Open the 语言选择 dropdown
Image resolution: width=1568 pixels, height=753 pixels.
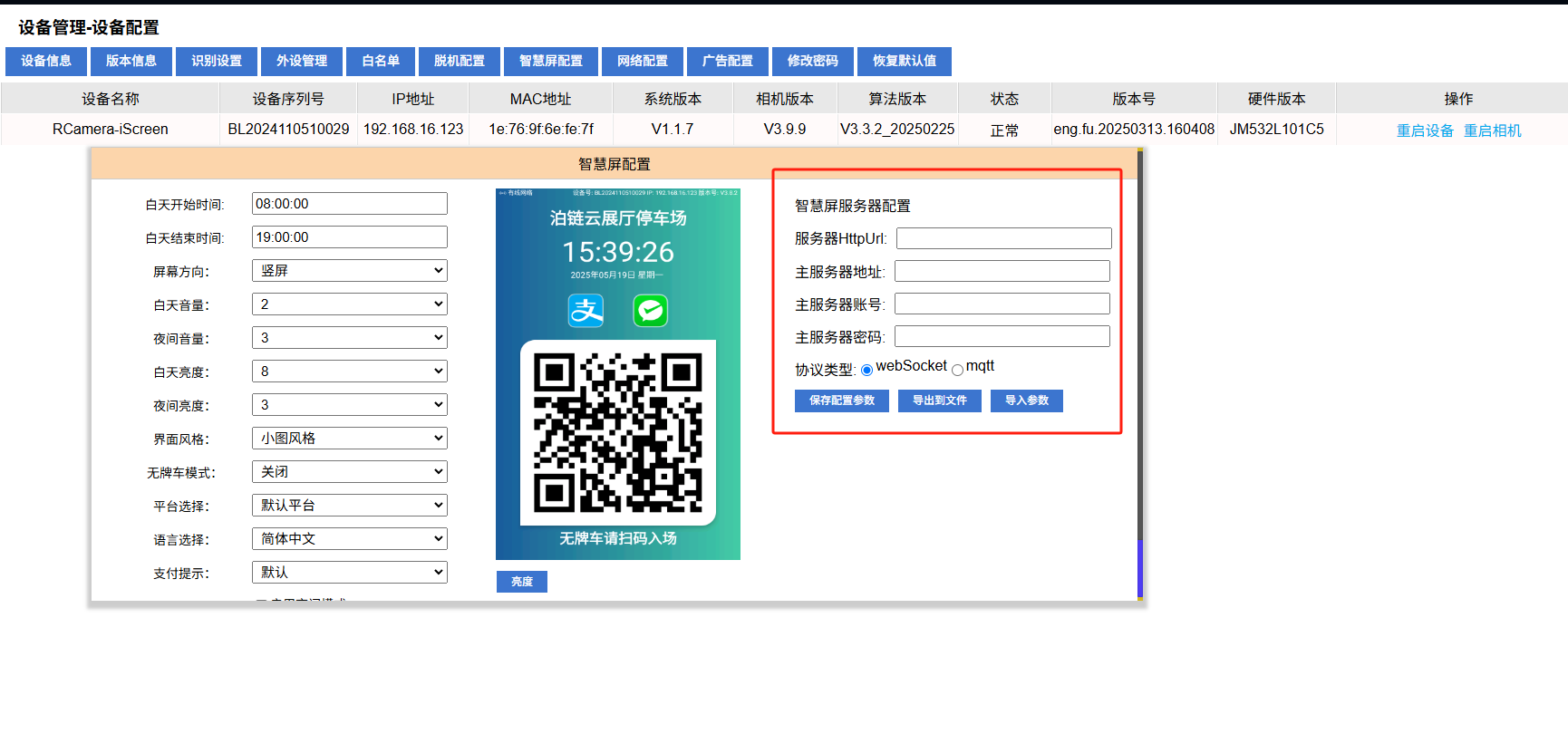pyautogui.click(x=350, y=539)
